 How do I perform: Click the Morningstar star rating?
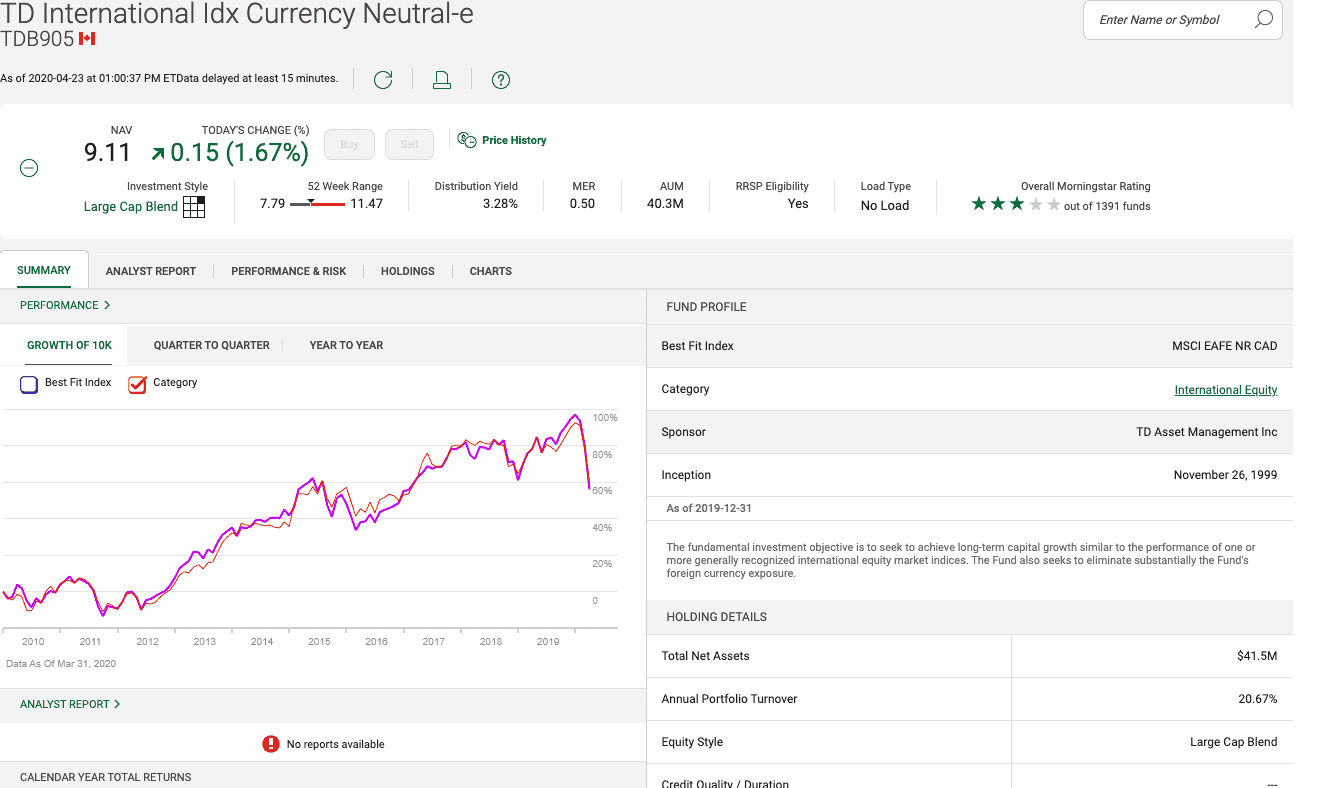tap(1015, 204)
